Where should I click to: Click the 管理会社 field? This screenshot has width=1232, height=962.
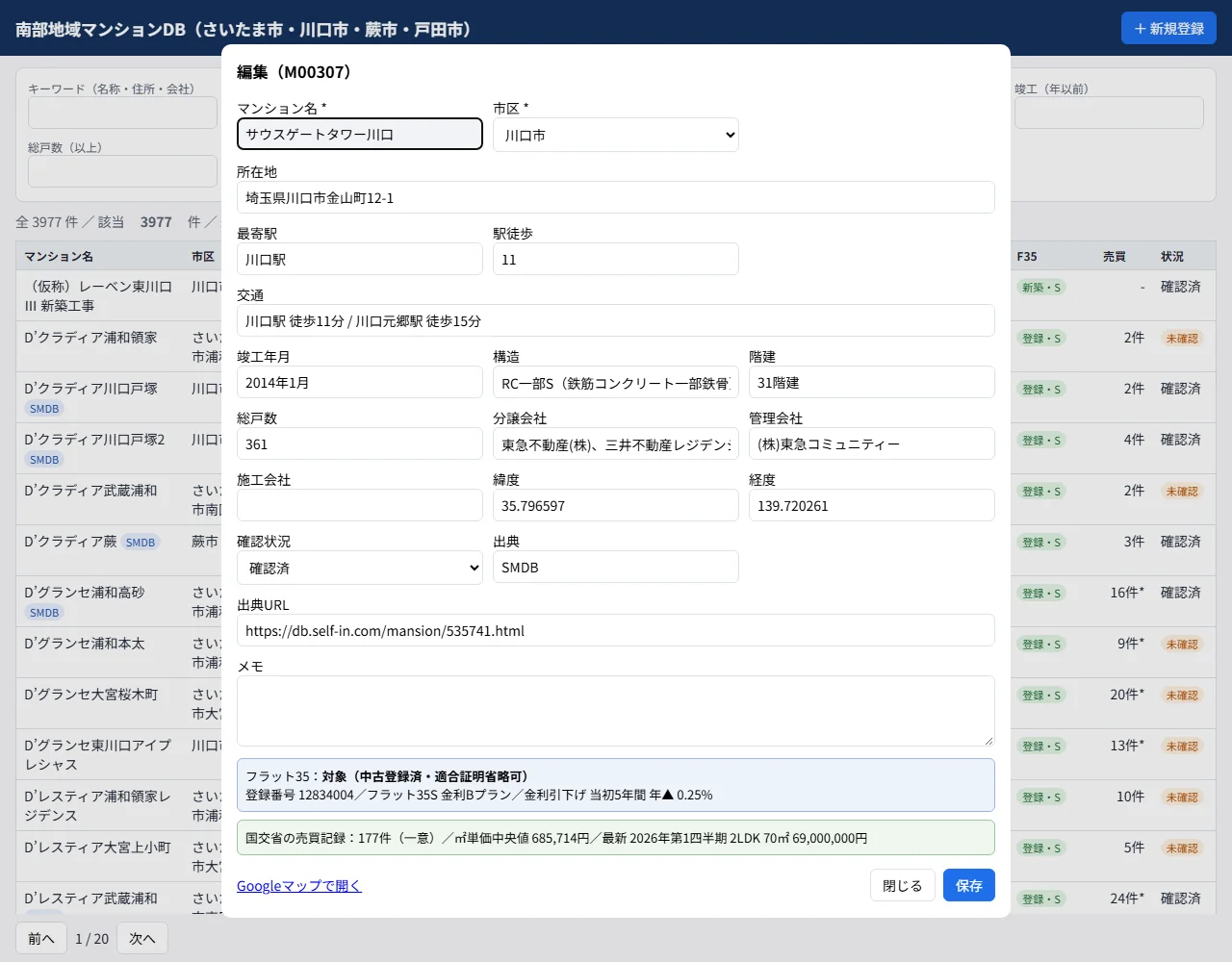point(872,443)
